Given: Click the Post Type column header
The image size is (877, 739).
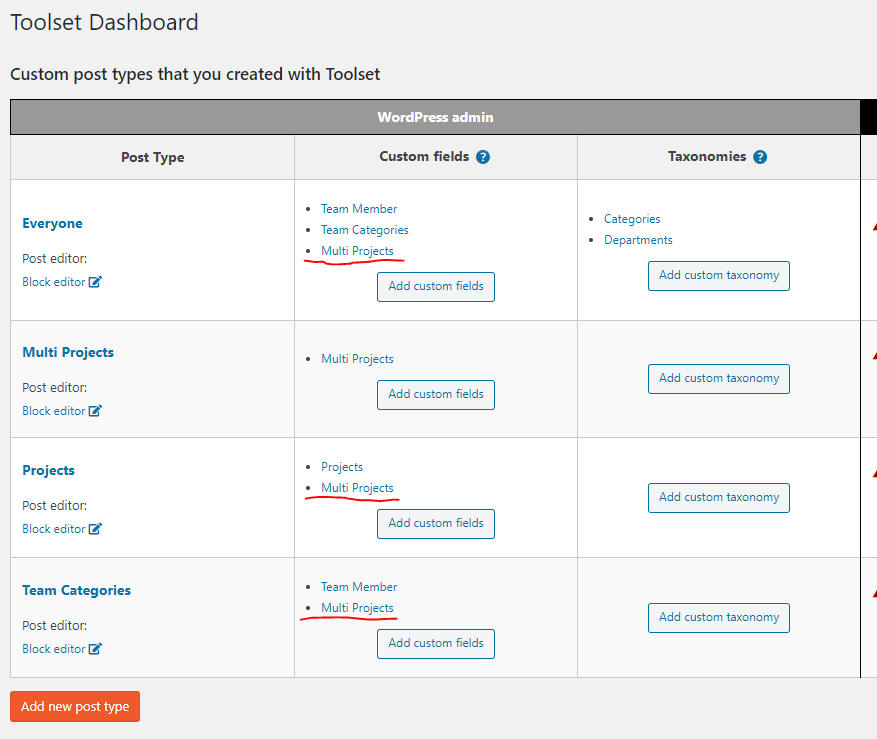Looking at the screenshot, I should point(153,158).
